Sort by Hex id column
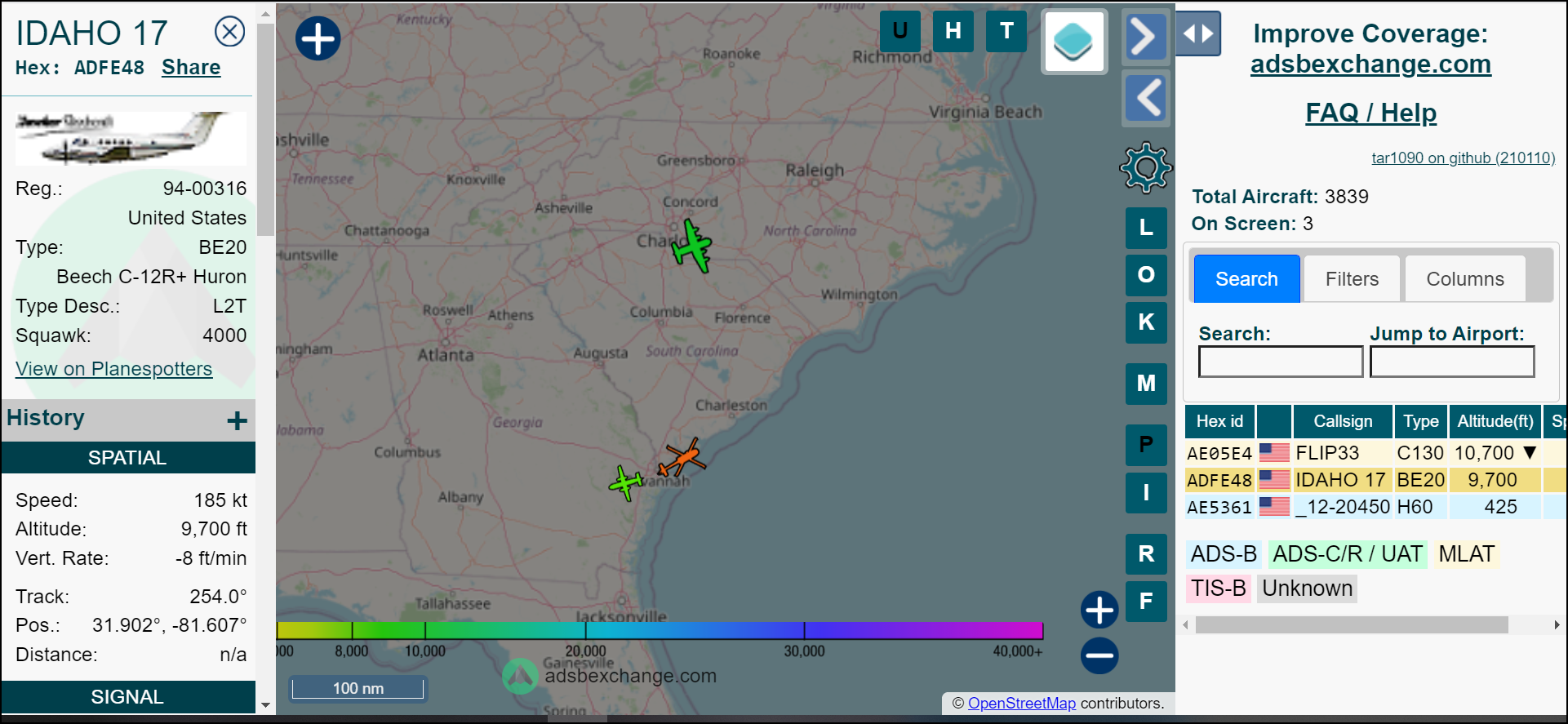This screenshot has width=1568, height=724. 1219,421
